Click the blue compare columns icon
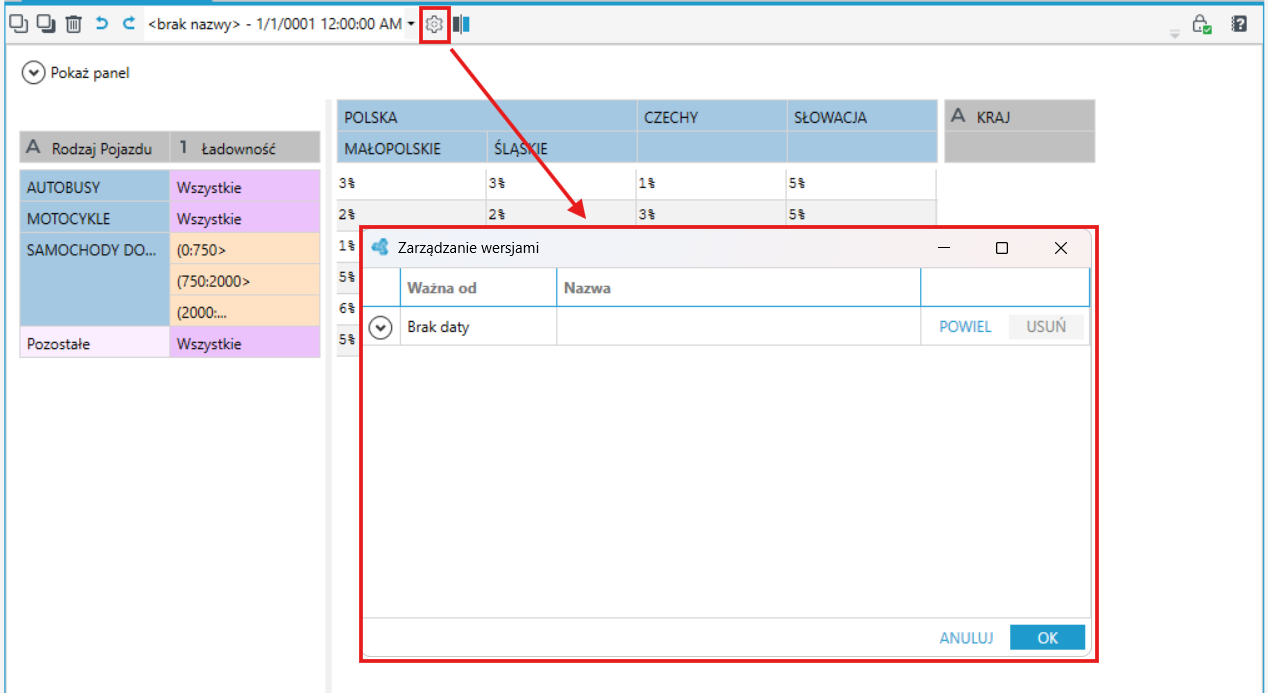1268x693 pixels. 461,24
